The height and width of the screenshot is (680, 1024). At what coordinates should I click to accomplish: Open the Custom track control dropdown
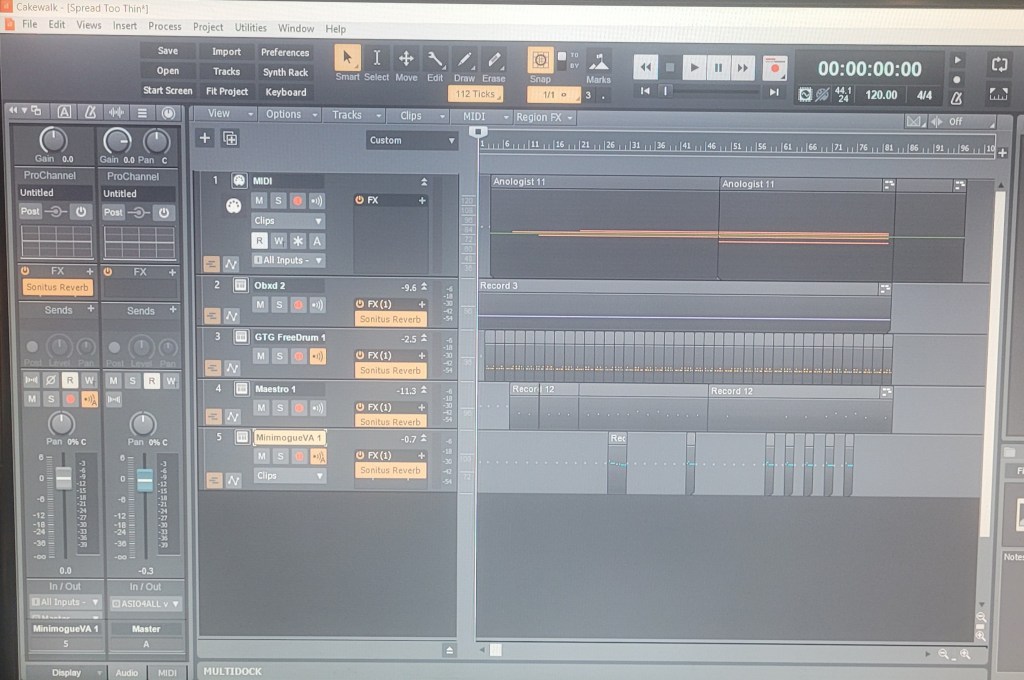tap(411, 140)
